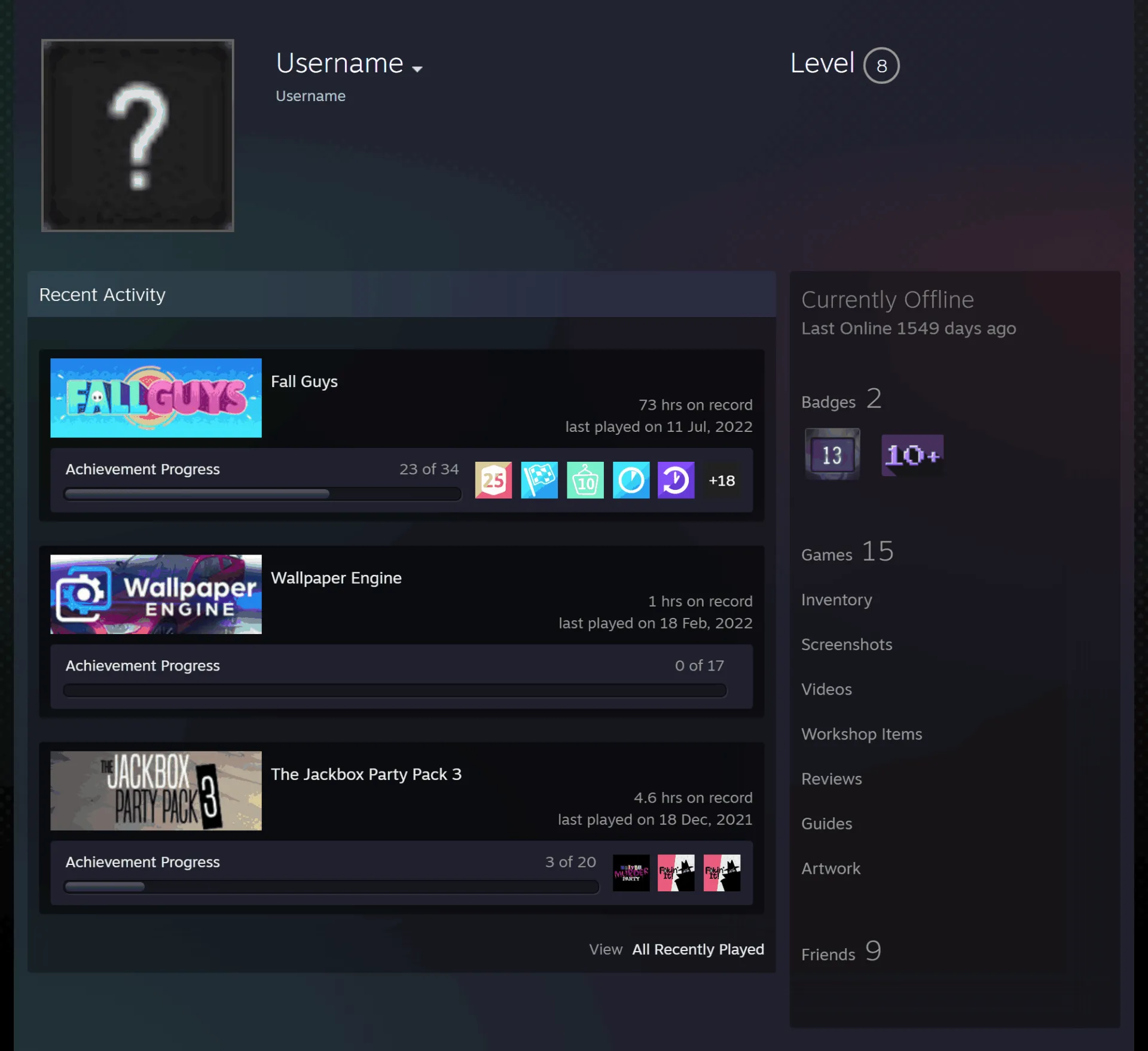Open the Artwork page
The image size is (1148, 1051).
(x=831, y=869)
